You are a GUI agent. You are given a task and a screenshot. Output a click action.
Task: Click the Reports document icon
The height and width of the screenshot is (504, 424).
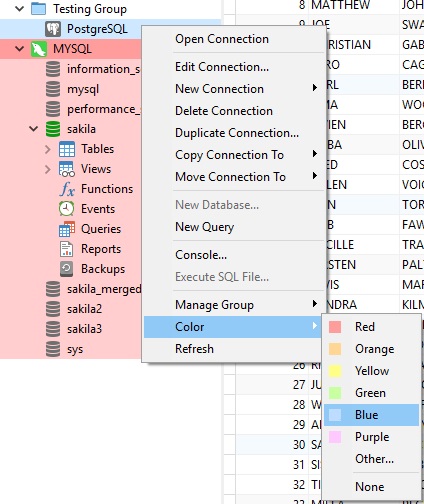click(x=66, y=249)
